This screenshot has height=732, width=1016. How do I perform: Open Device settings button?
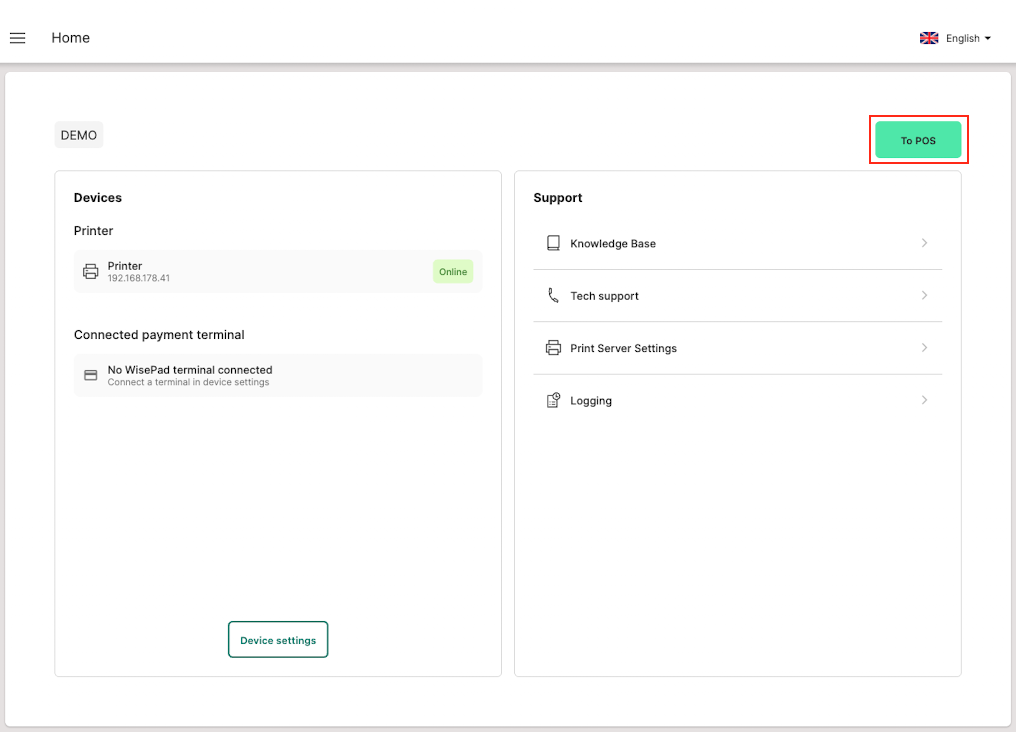click(x=278, y=640)
